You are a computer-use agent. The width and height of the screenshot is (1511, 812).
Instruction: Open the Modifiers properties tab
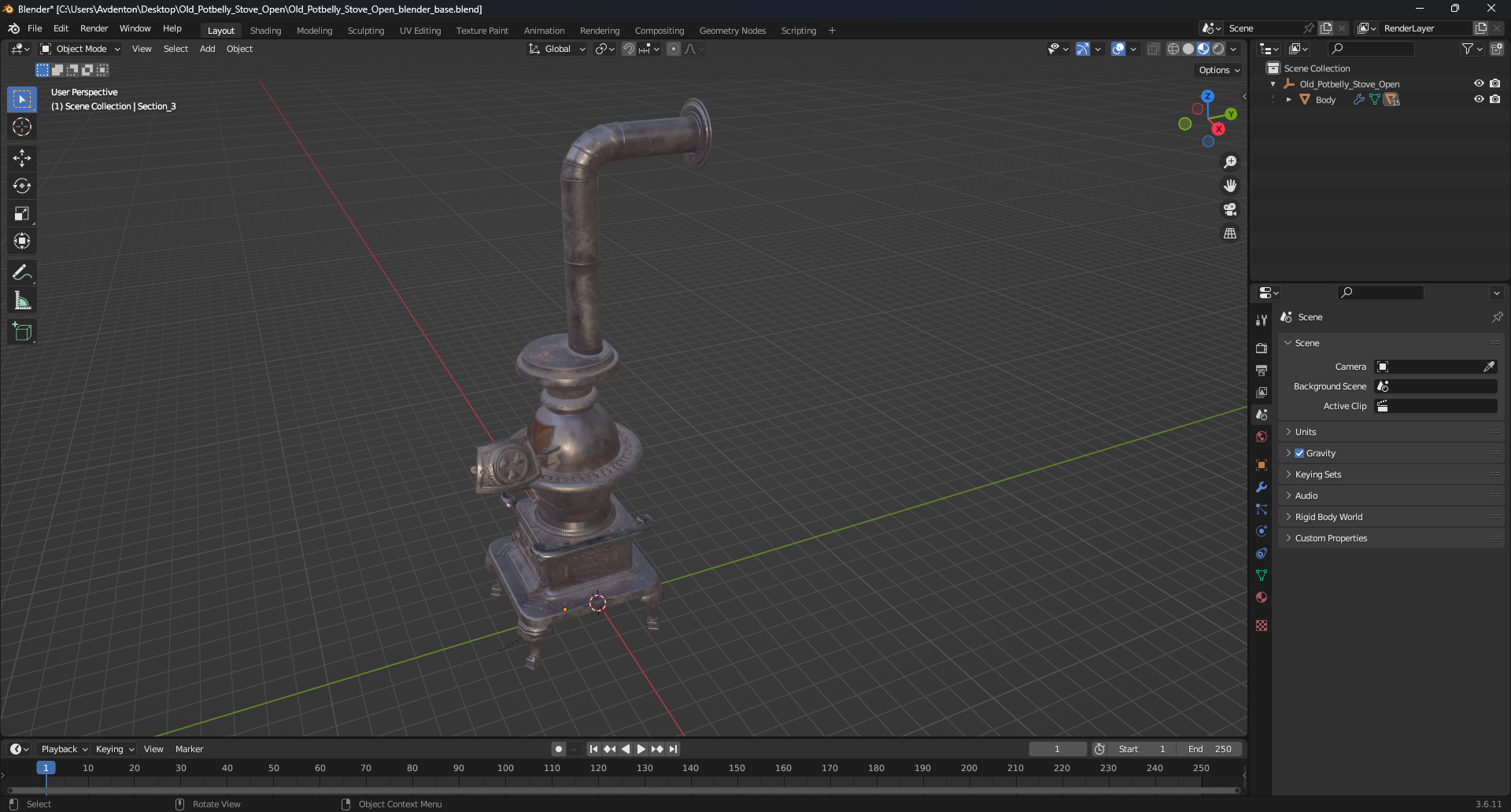point(1262,487)
